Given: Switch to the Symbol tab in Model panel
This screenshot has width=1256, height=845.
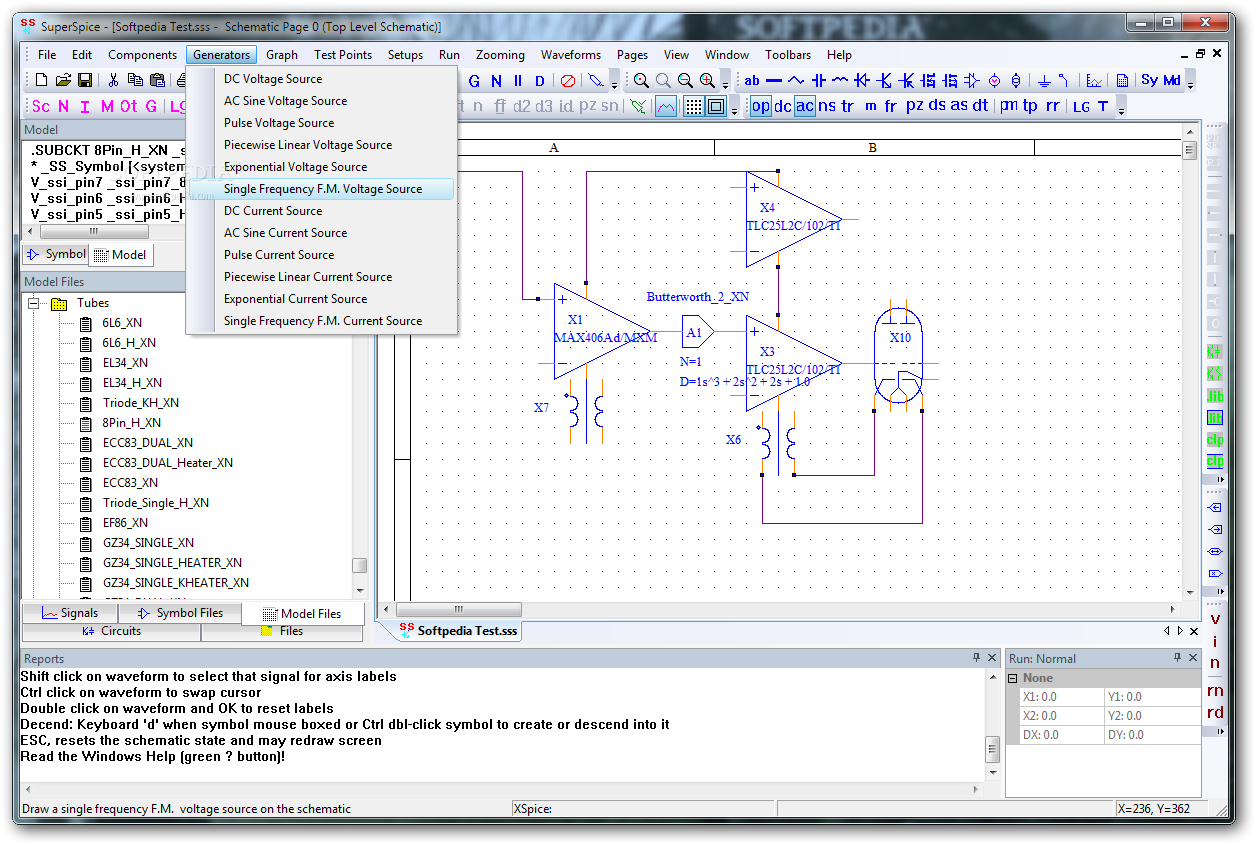Looking at the screenshot, I should (x=56, y=254).
